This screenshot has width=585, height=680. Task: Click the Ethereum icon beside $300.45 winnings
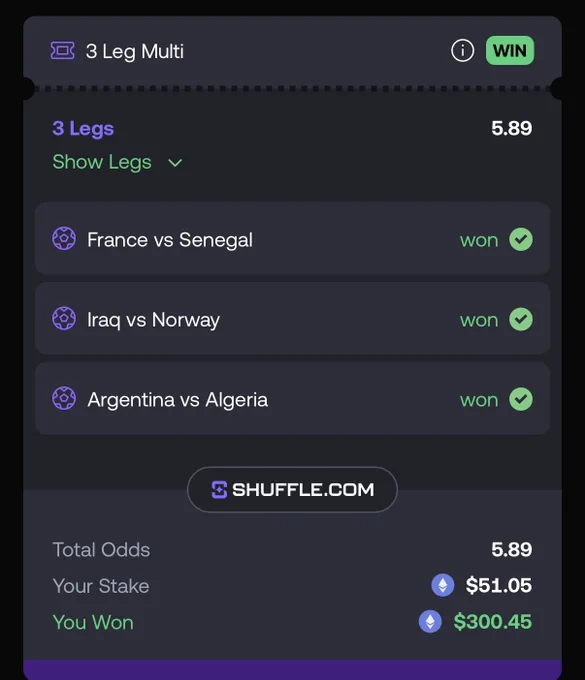point(430,621)
